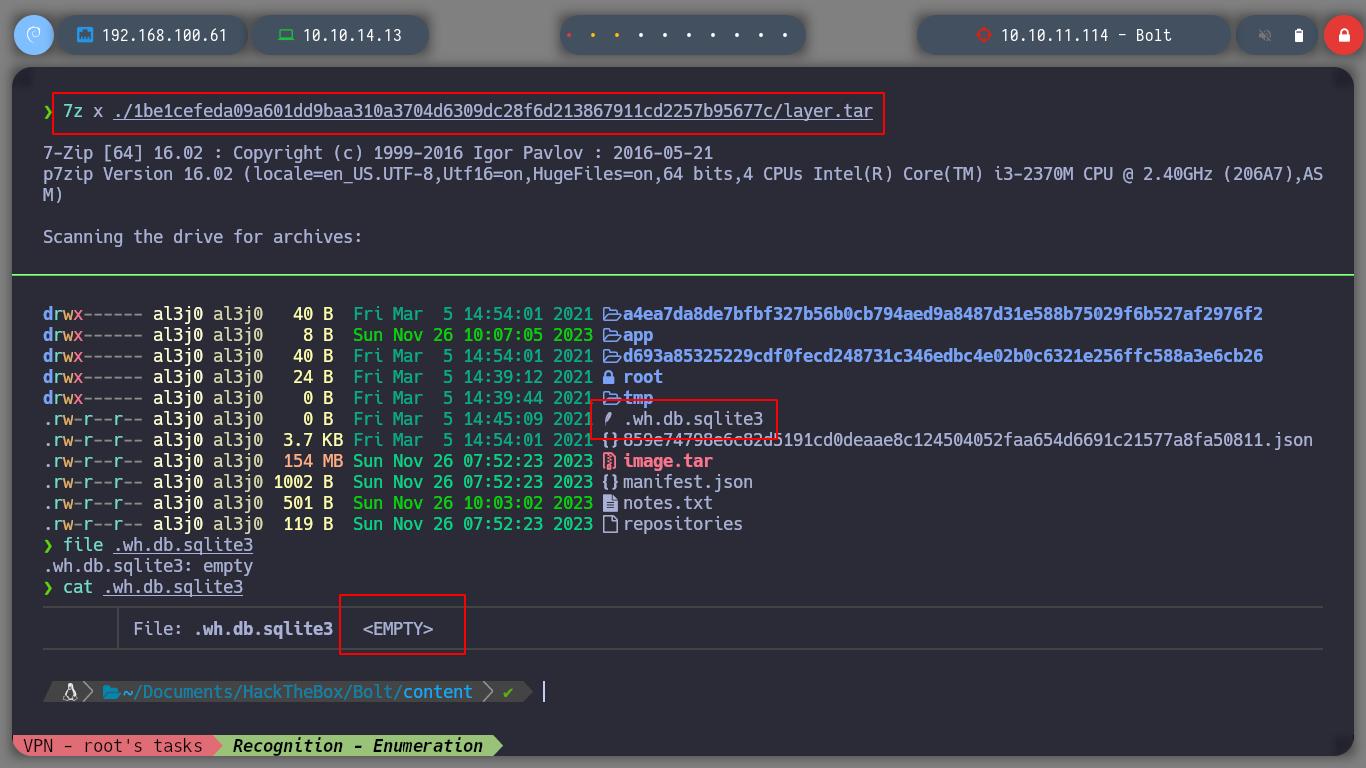Click the 192.168.100.61 IP address label
This screenshot has width=1366, height=768.
point(164,35)
